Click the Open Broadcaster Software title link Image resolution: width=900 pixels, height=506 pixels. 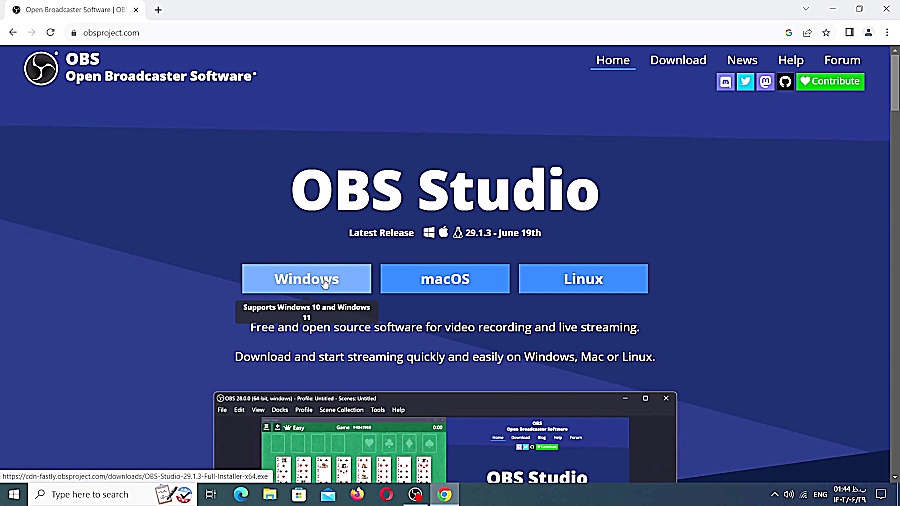(x=161, y=76)
